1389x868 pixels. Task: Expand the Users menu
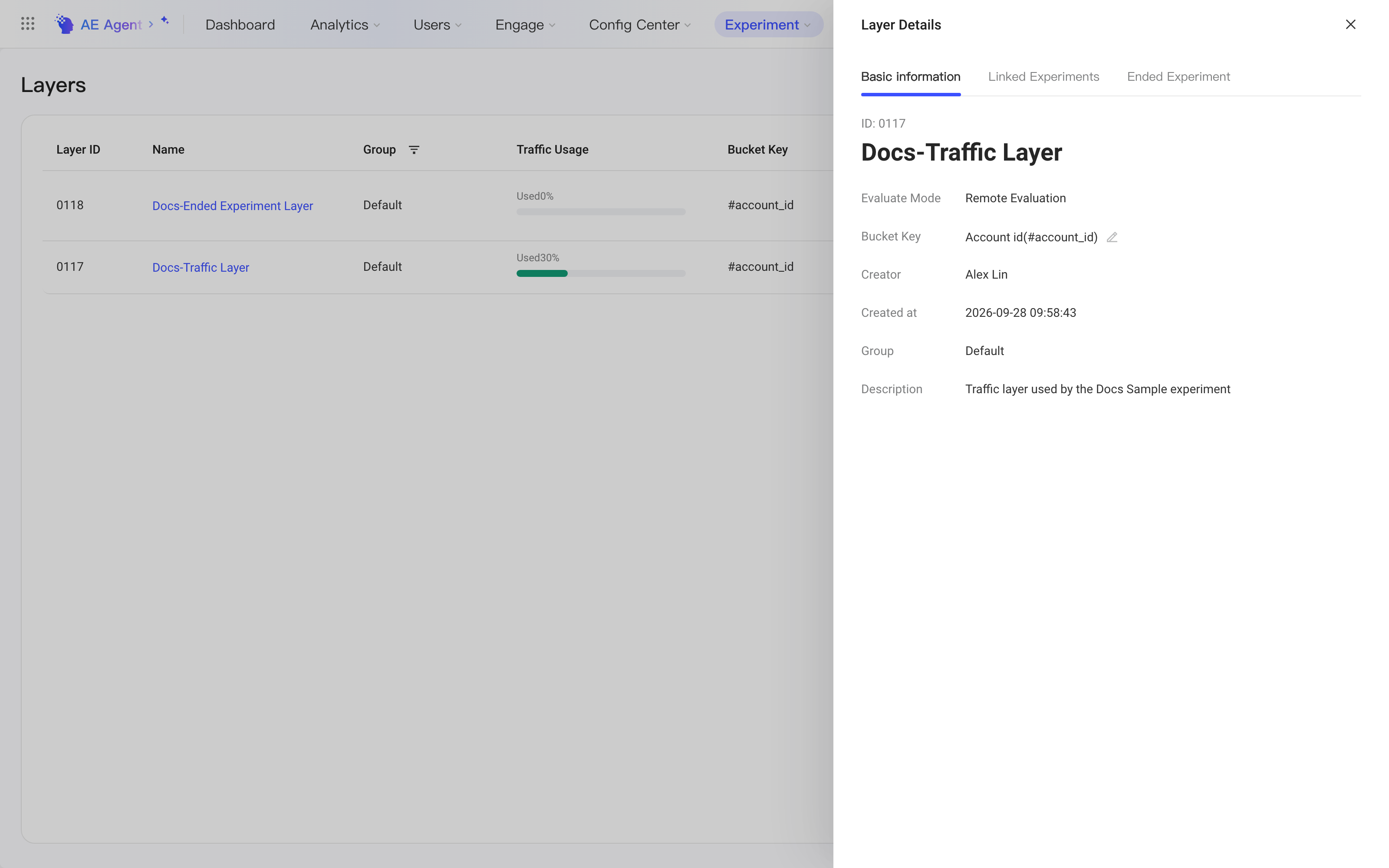438,25
